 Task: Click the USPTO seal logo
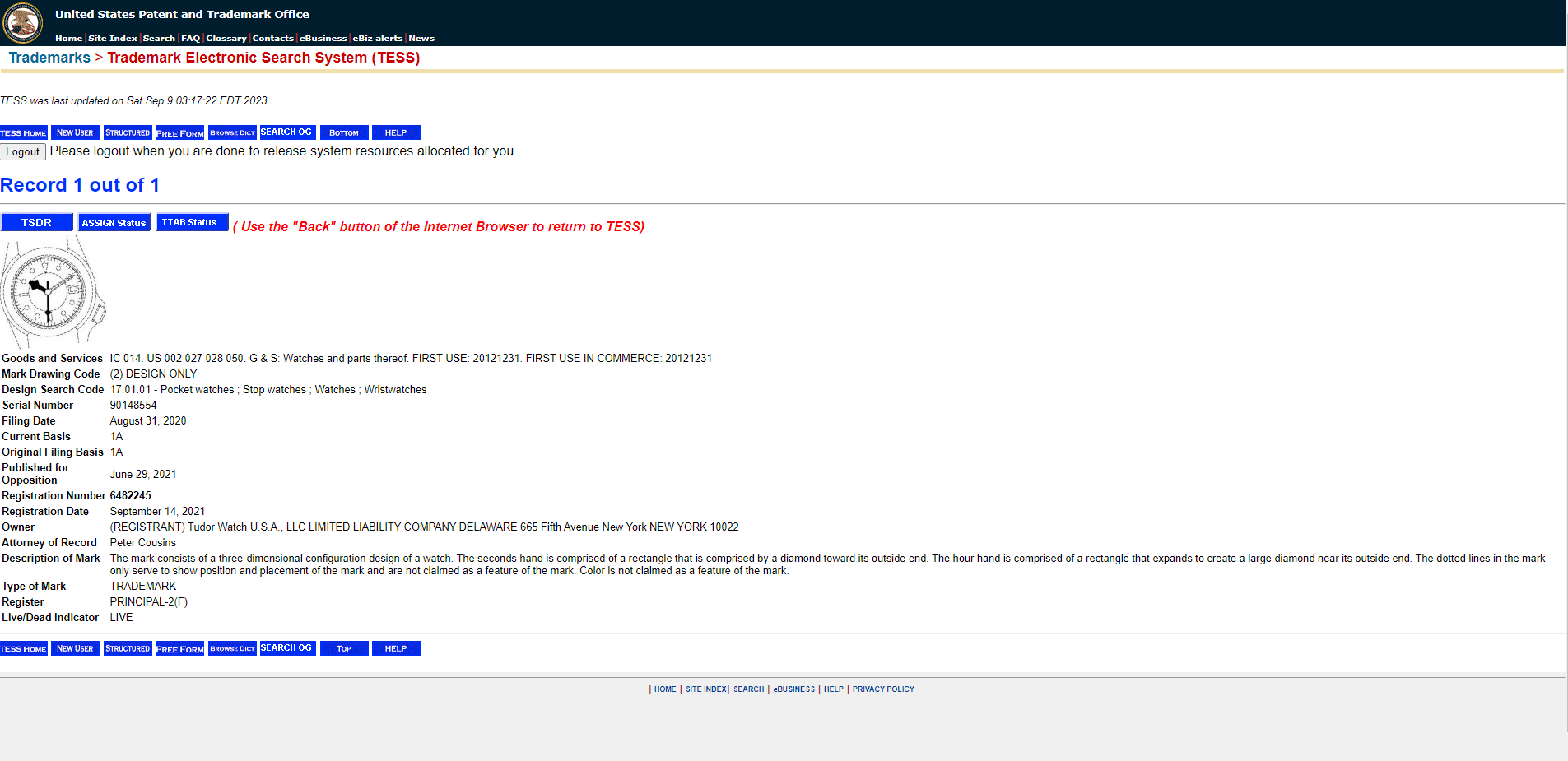[23, 22]
